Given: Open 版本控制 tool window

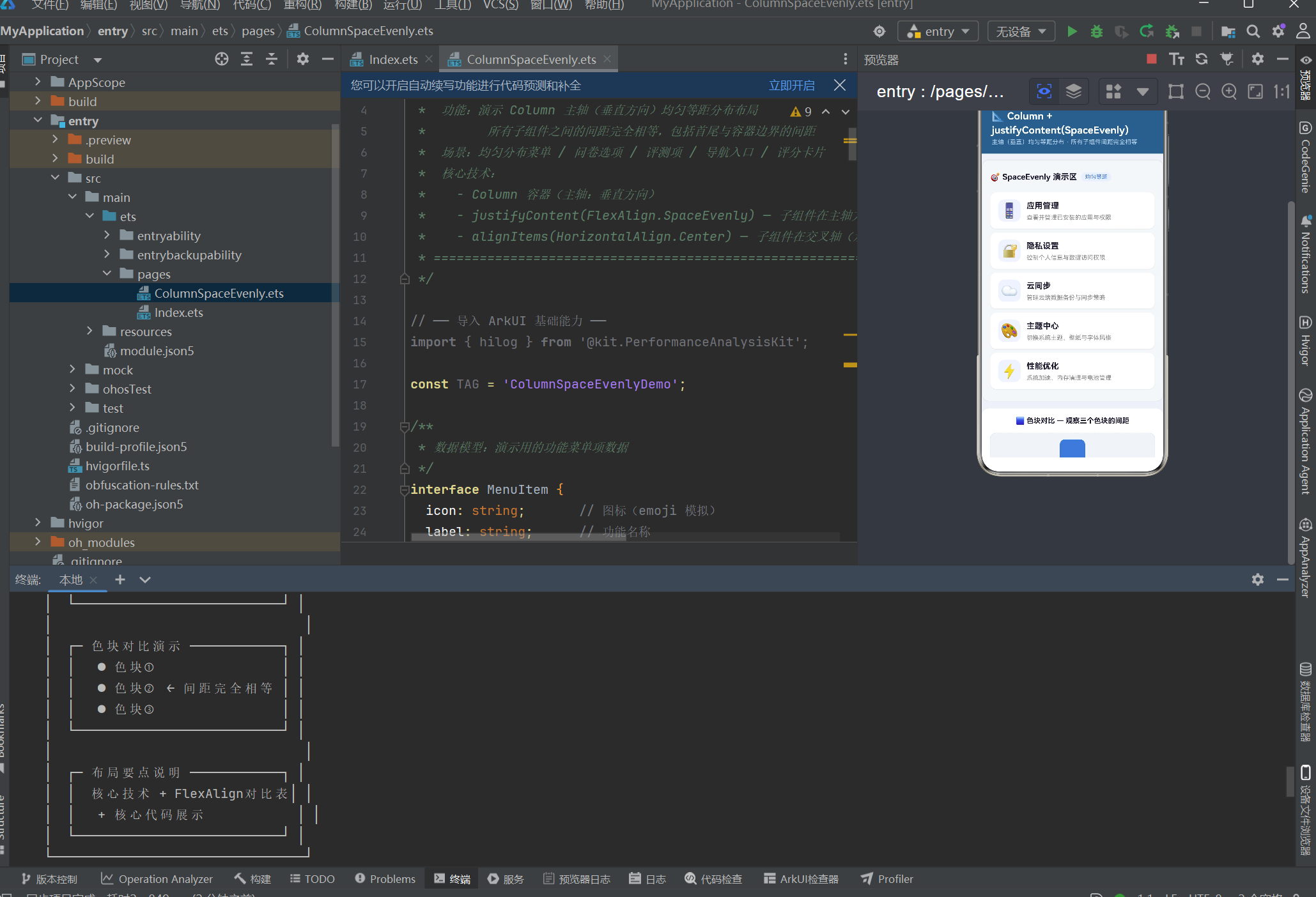Looking at the screenshot, I should click(49, 879).
